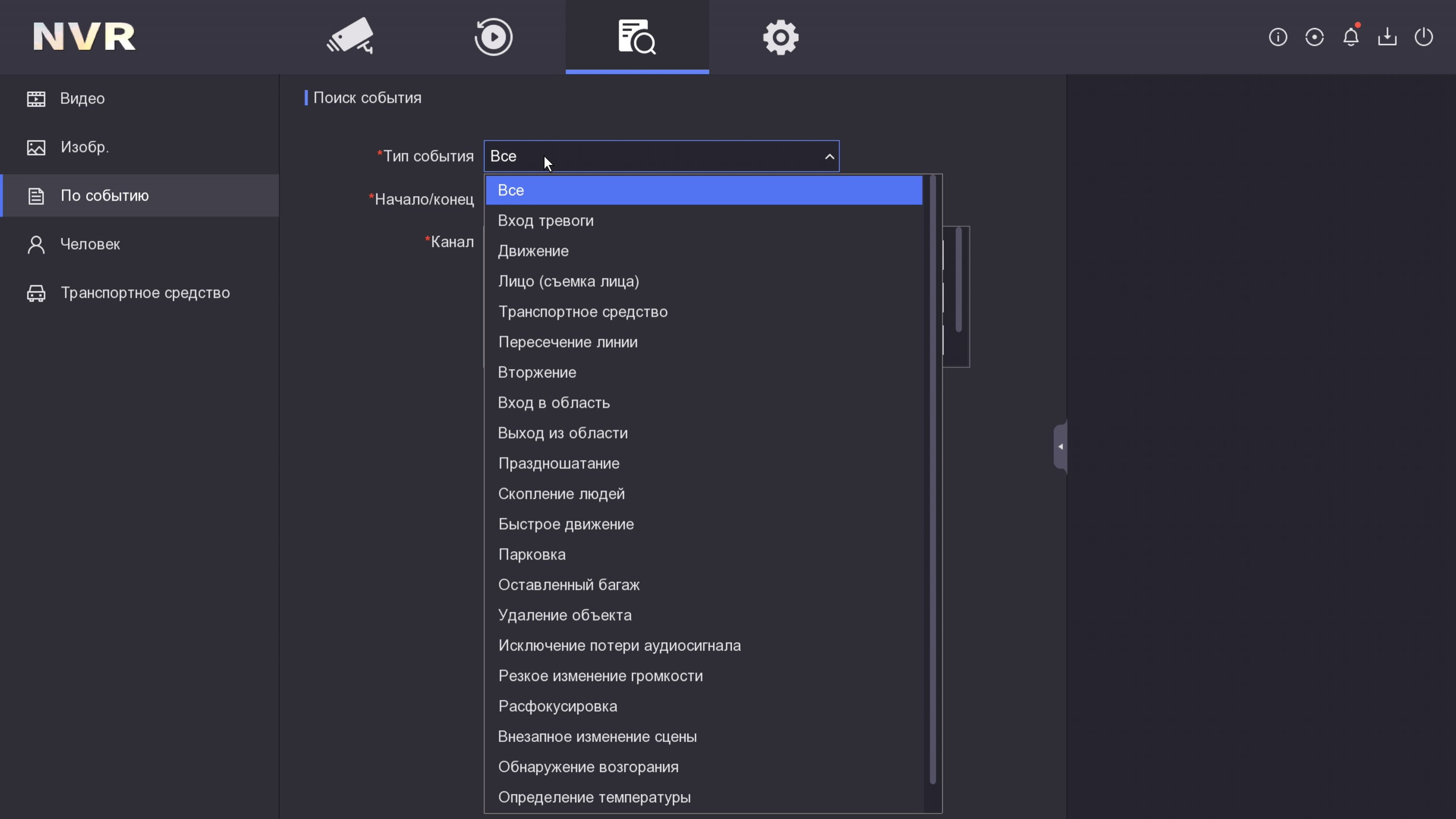Choose Транспортное средство in dropdown list

[x=704, y=312]
